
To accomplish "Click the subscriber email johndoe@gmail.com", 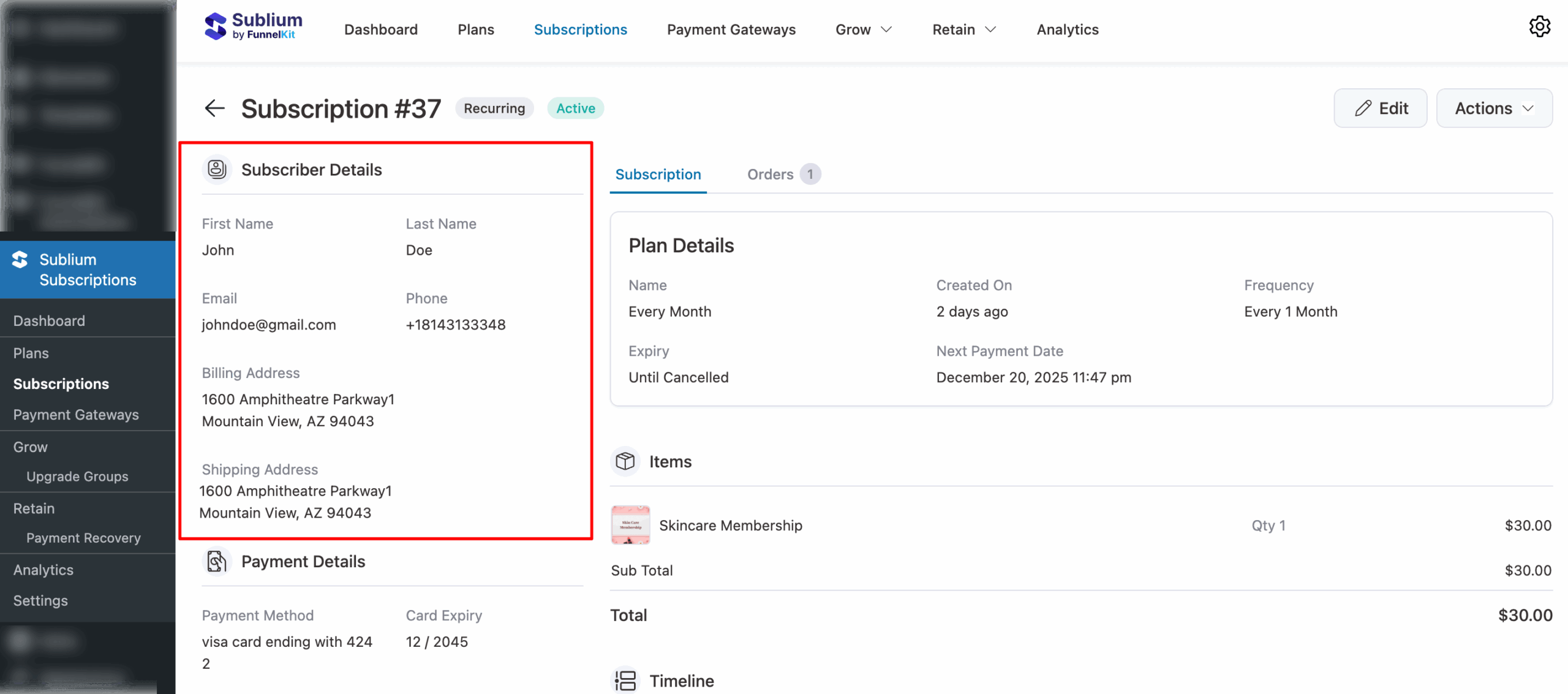I will (268, 325).
